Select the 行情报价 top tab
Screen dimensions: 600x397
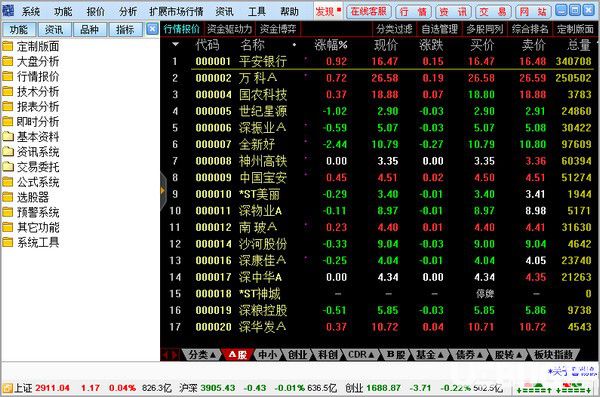[x=182, y=29]
